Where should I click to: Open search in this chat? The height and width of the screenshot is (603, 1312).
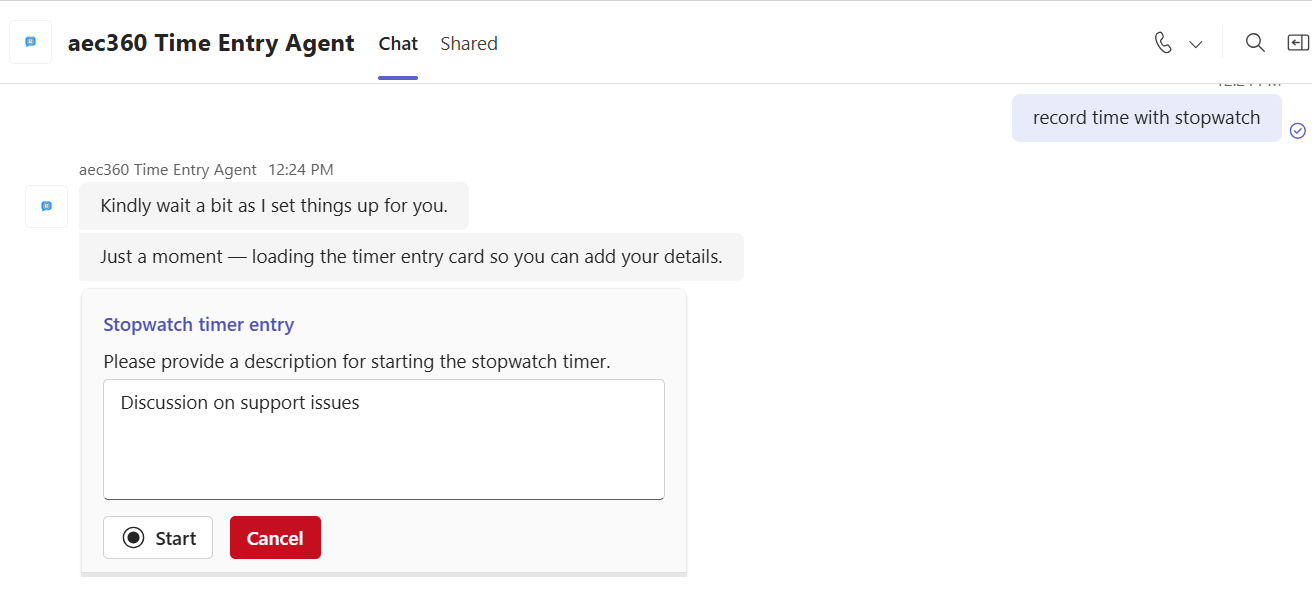pos(1254,43)
